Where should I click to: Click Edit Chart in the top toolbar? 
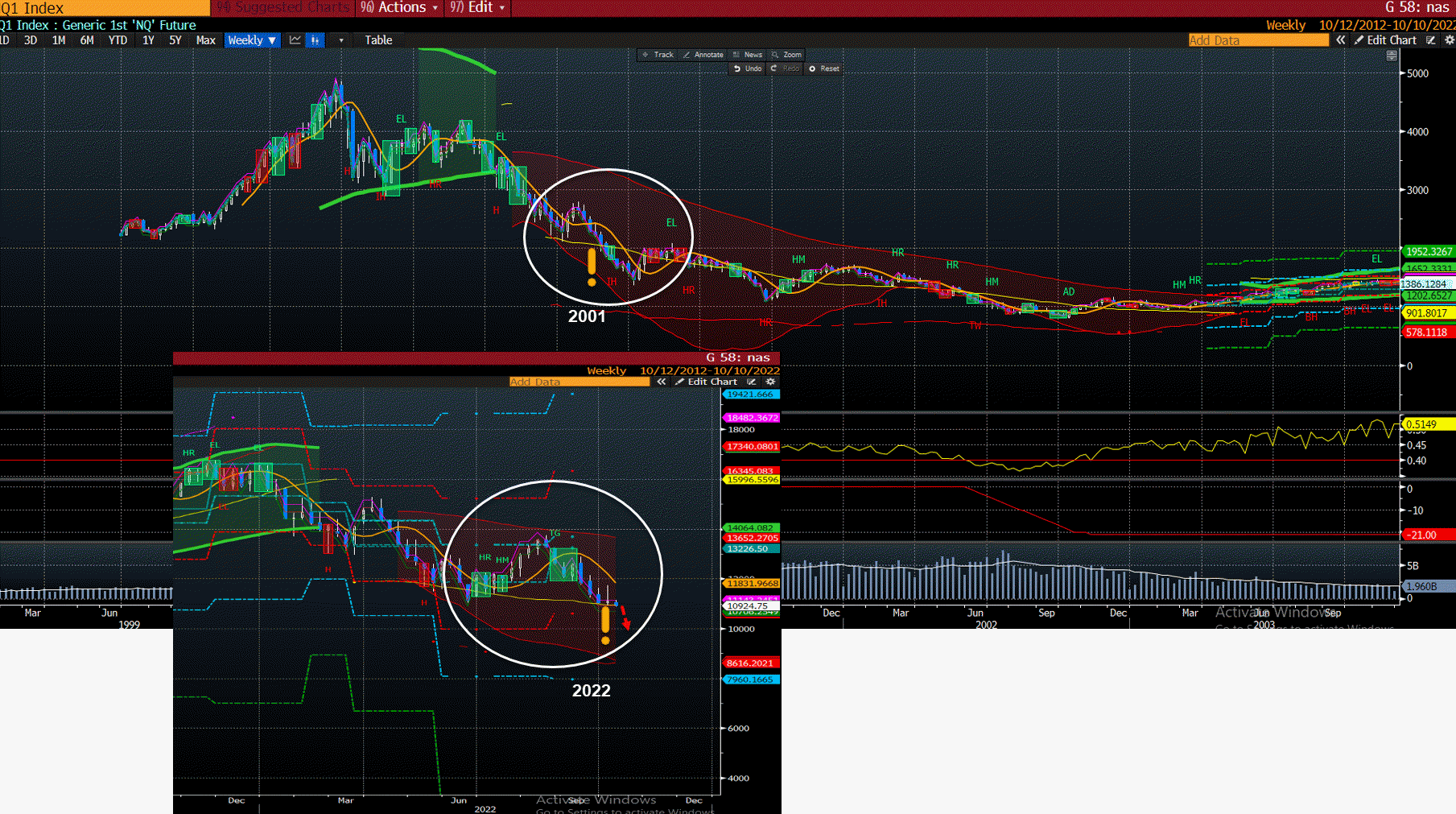[1385, 40]
